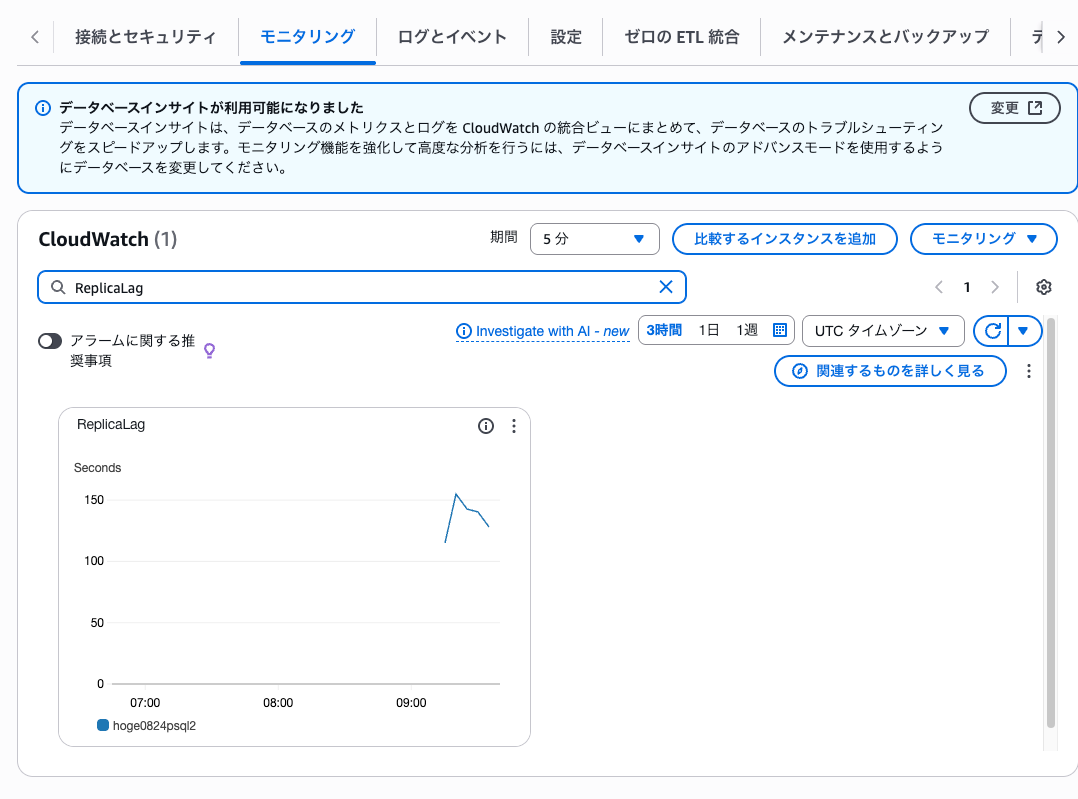
Task: Select the モニタリング tab
Action: pos(307,37)
